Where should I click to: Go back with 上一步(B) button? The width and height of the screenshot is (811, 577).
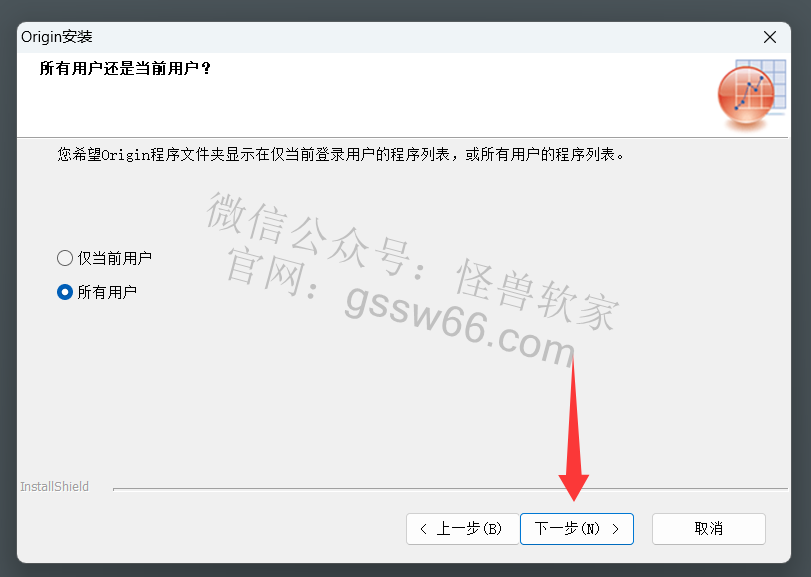[462, 529]
